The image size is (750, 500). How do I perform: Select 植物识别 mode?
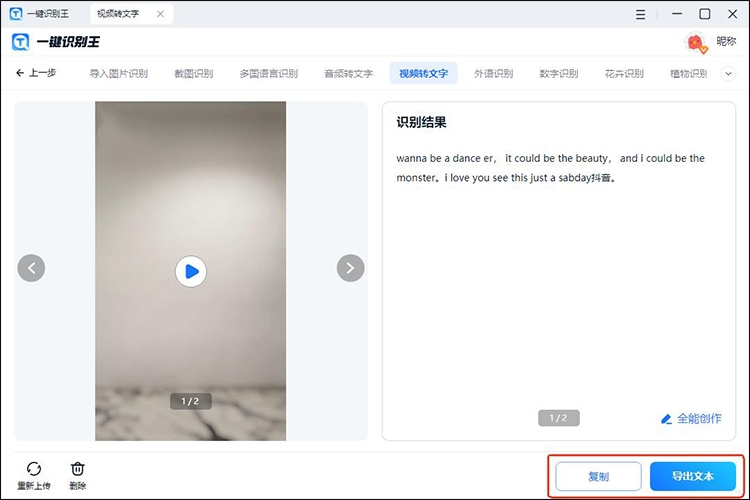pyautogui.click(x=689, y=74)
